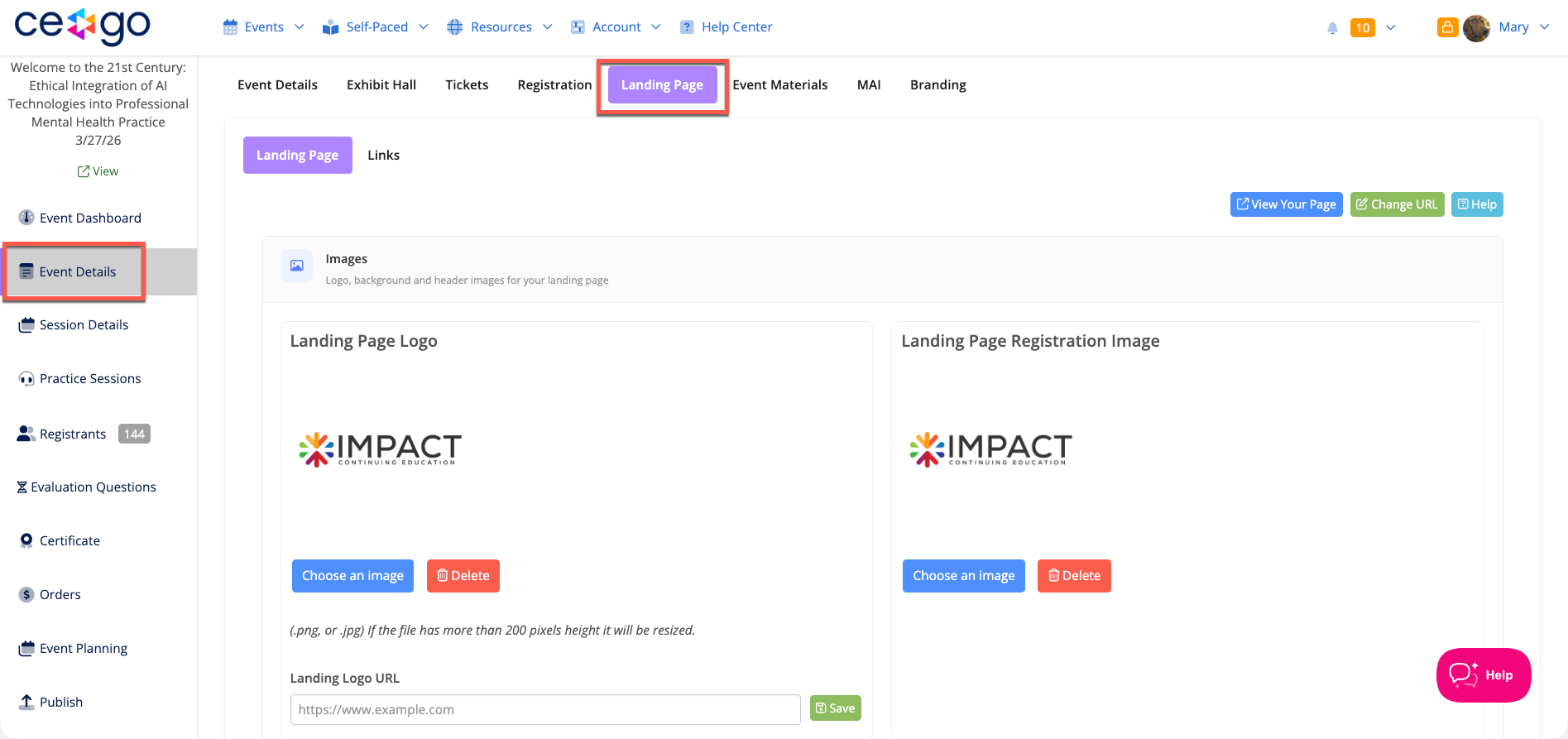
Task: Click the View Your Page button
Action: 1287,204
